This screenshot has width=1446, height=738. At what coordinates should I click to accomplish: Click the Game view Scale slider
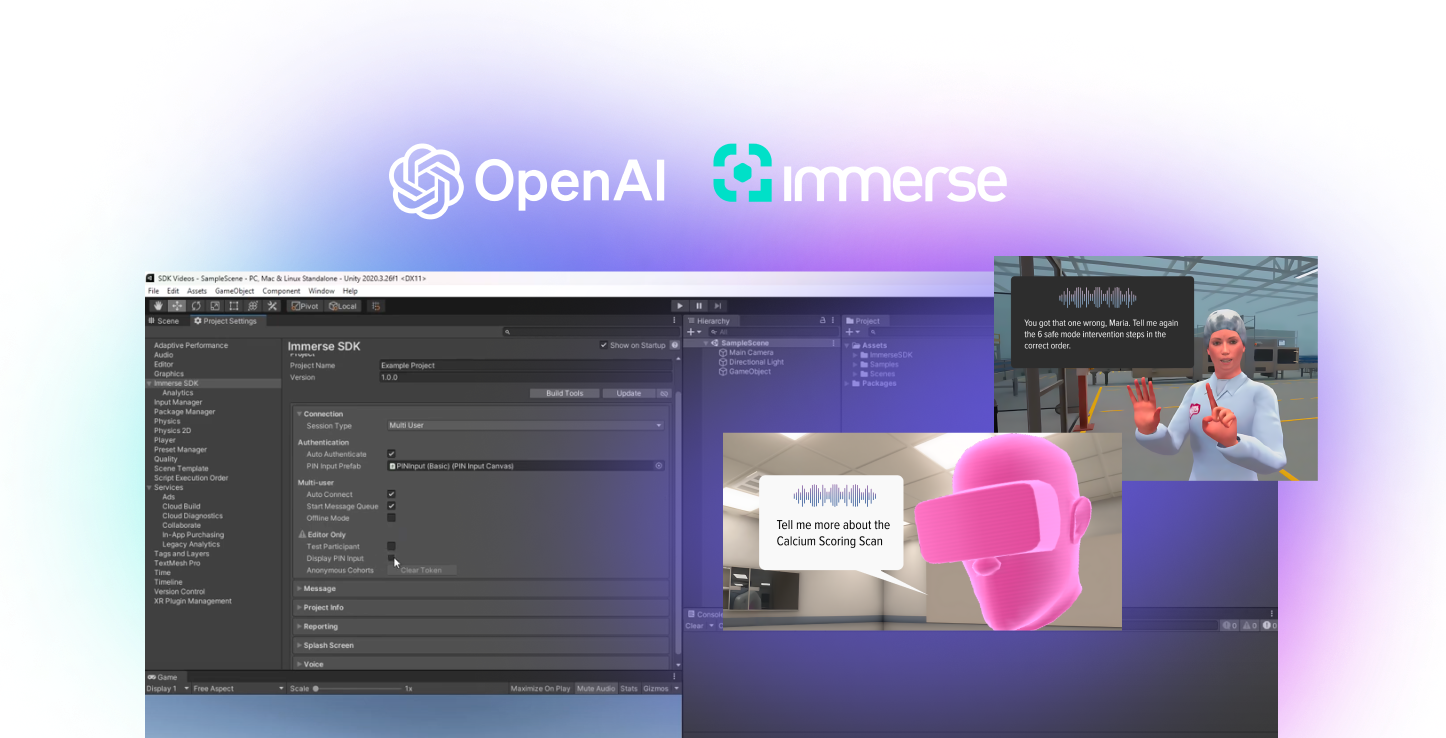357,689
